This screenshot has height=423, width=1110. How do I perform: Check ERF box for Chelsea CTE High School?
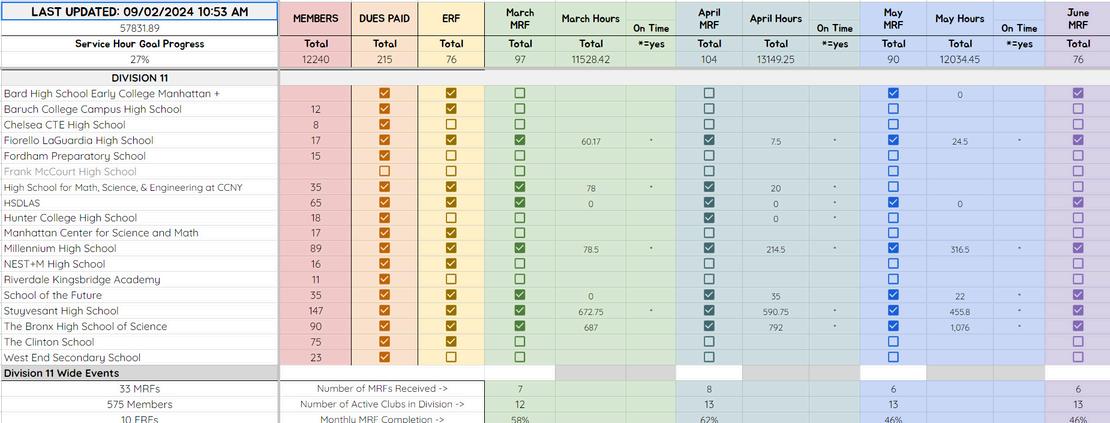tap(451, 124)
